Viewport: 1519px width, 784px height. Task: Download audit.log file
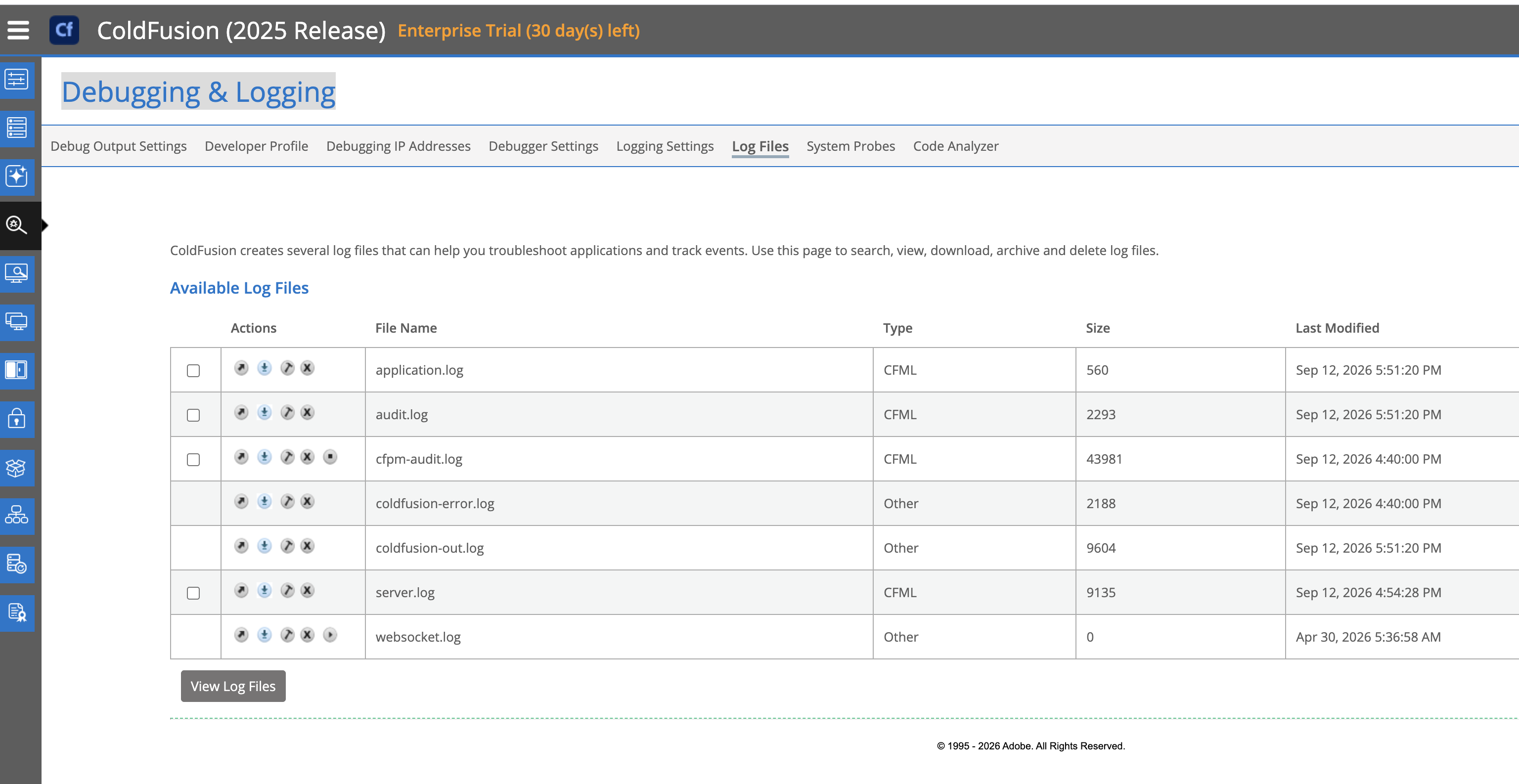tap(264, 413)
